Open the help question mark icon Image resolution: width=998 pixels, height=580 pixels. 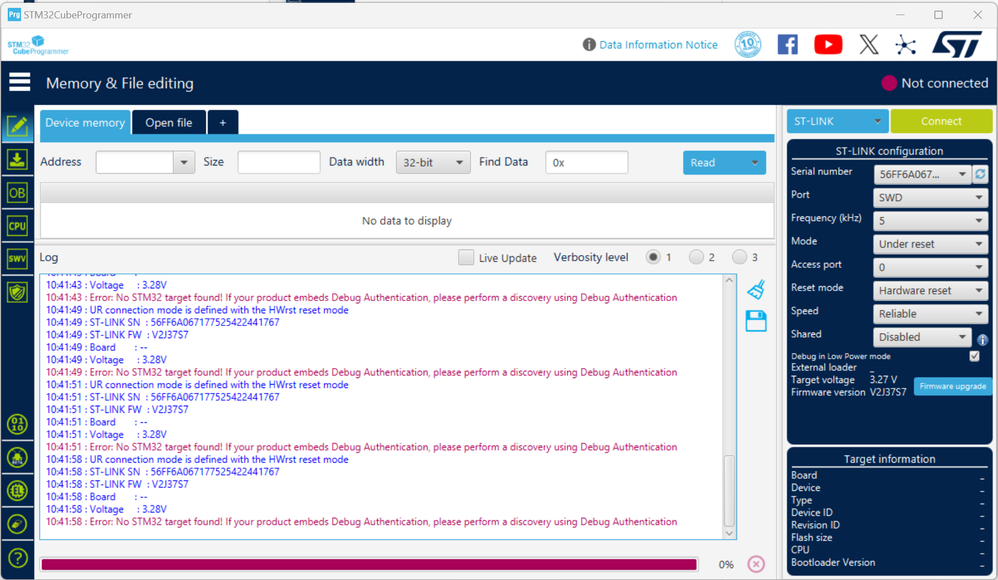(x=17, y=558)
